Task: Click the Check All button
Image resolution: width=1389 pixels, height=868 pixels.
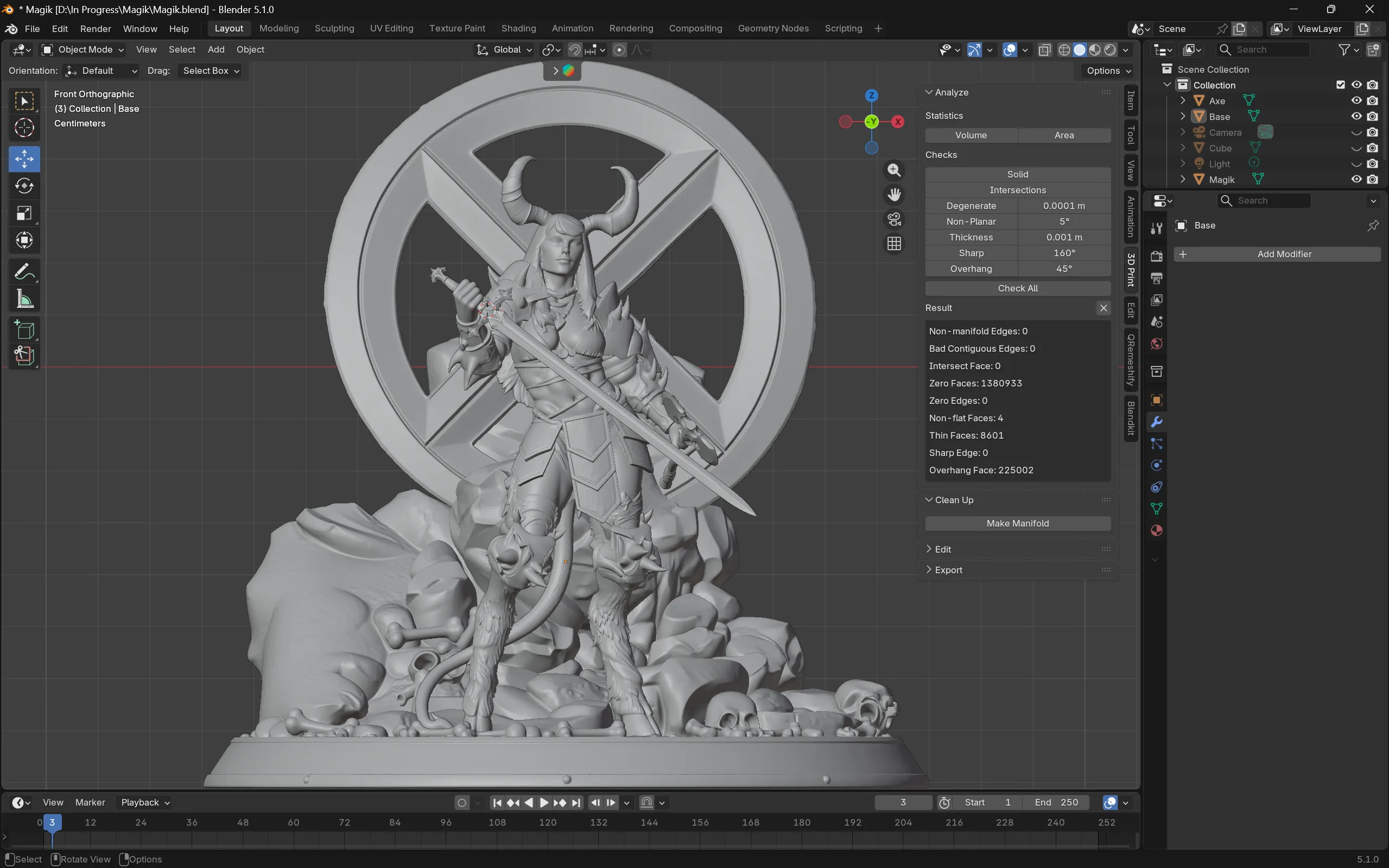Action: point(1017,288)
